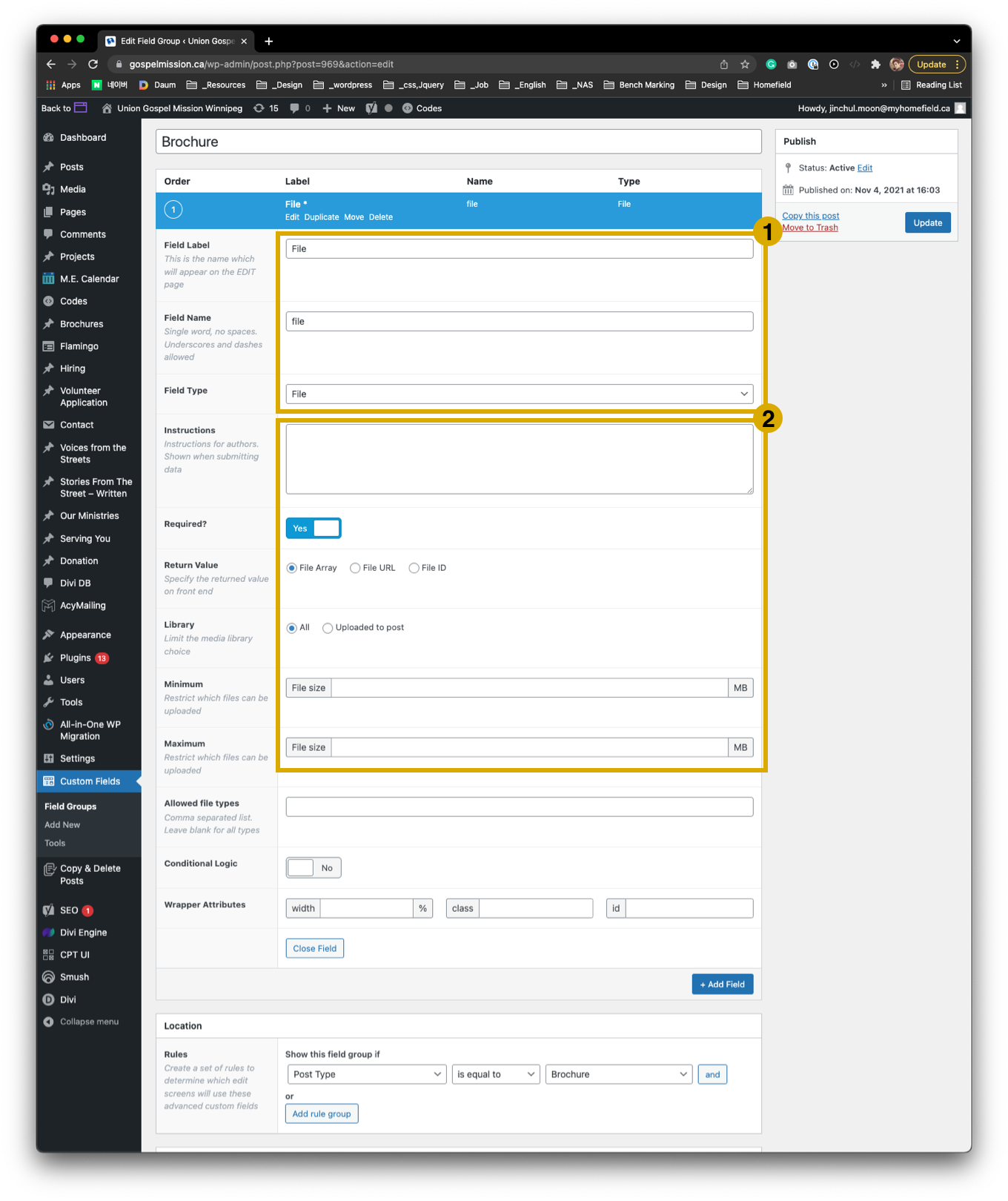Screen dimensions: 1008x1201
Task: Click the Collapse menu arrow icon
Action: (x=49, y=1022)
